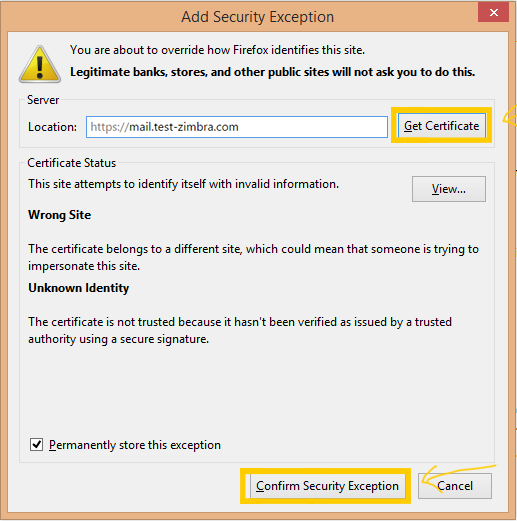The image size is (517, 521).
Task: Click the yellow warning triangle icon
Action: pyautogui.click(x=40, y=64)
